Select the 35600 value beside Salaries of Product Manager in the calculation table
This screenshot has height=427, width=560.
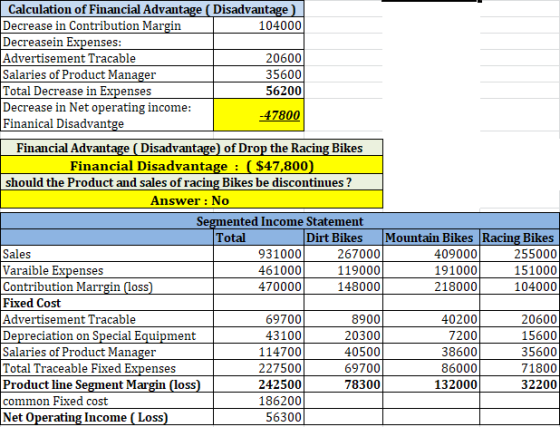pyautogui.click(x=259, y=74)
